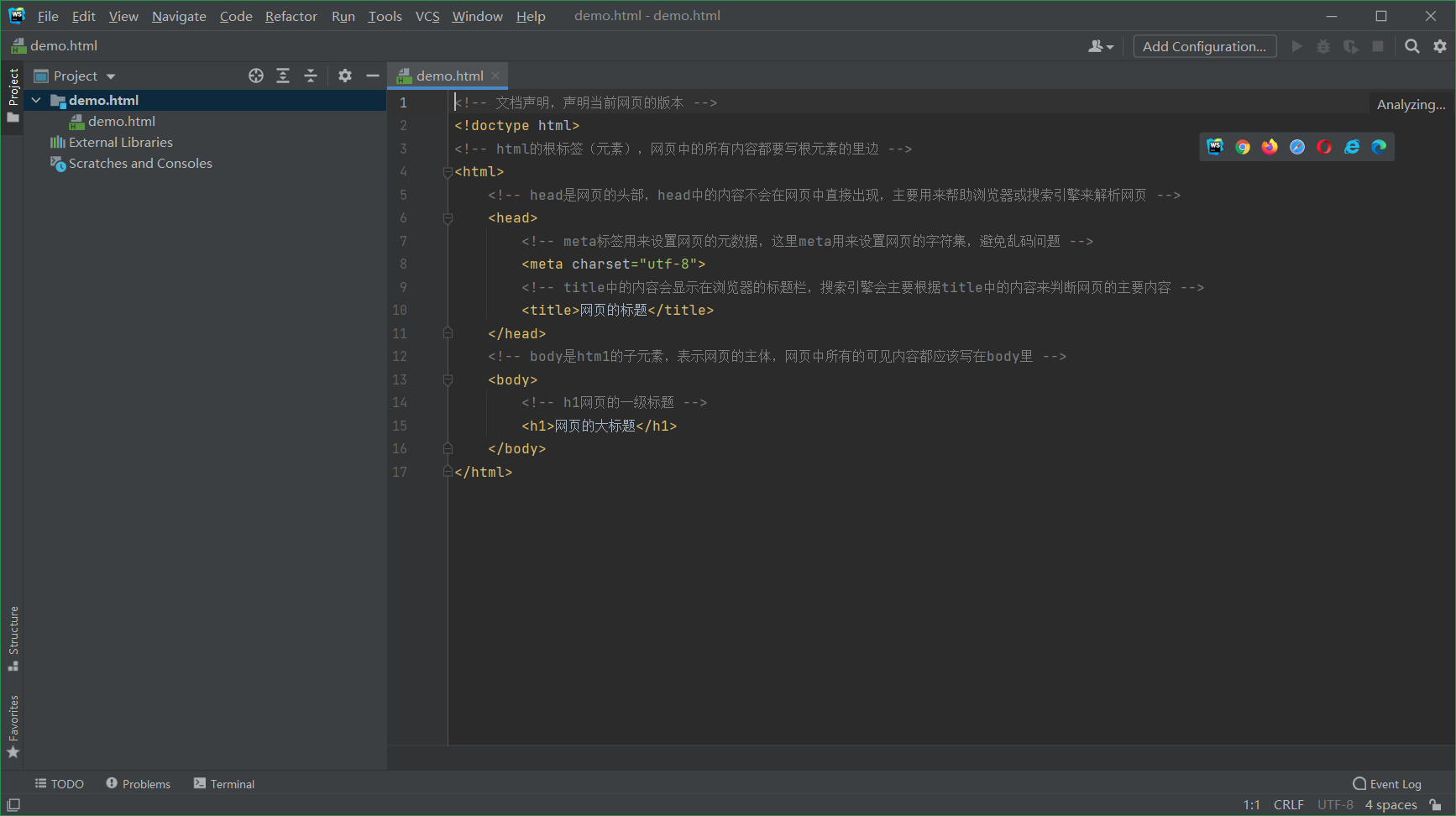The width and height of the screenshot is (1456, 816).
Task: Click fold end marker at line 16
Action: pos(448,448)
